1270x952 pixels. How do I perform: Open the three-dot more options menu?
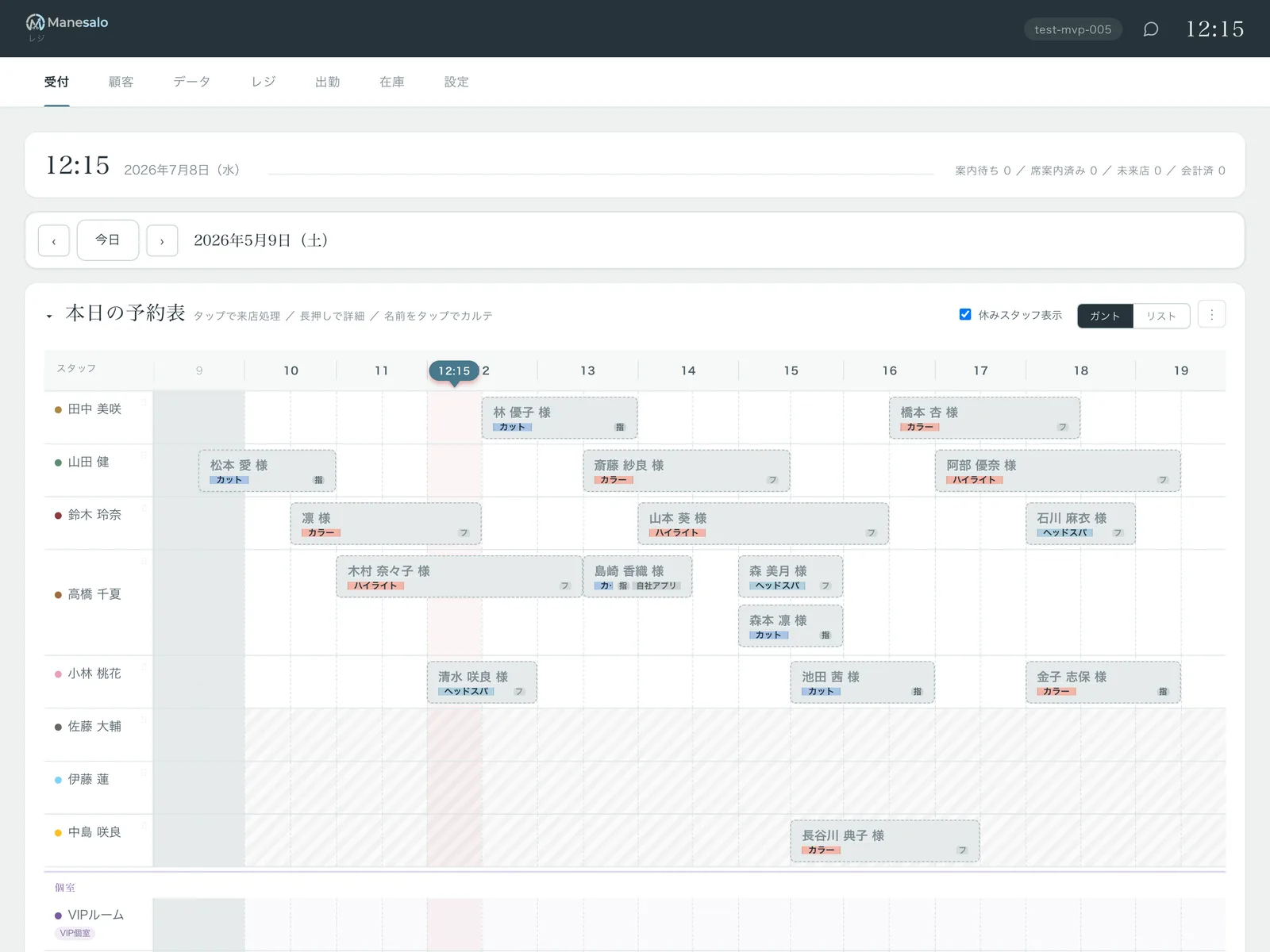(1211, 315)
